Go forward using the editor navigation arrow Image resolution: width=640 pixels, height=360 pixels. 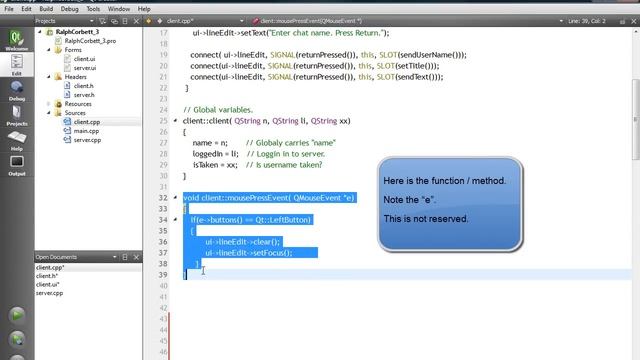(160, 21)
